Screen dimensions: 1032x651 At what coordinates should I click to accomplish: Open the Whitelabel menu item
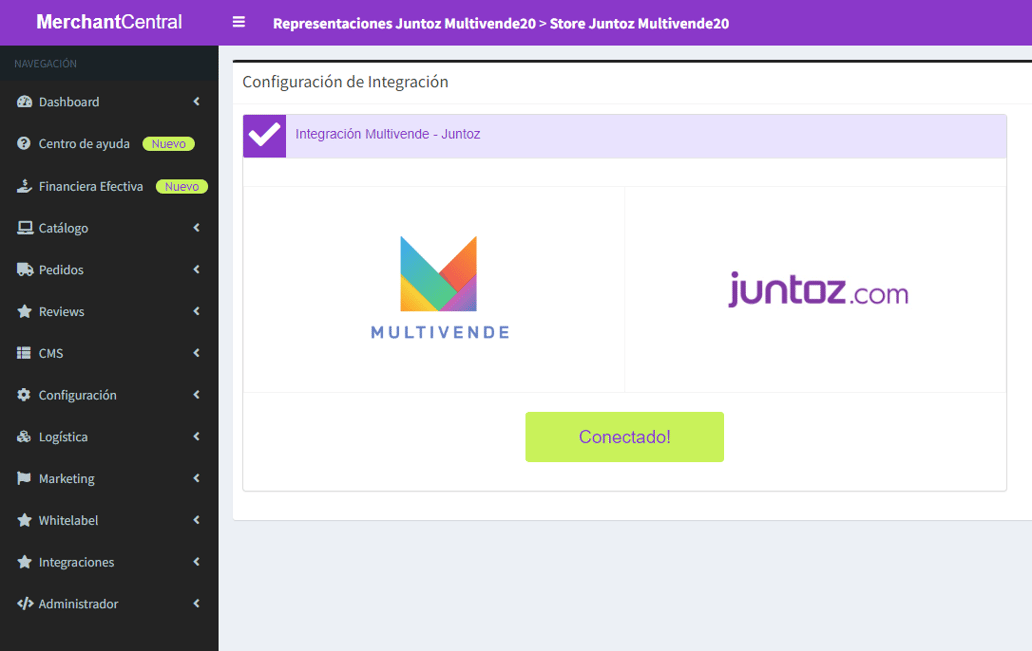point(109,520)
